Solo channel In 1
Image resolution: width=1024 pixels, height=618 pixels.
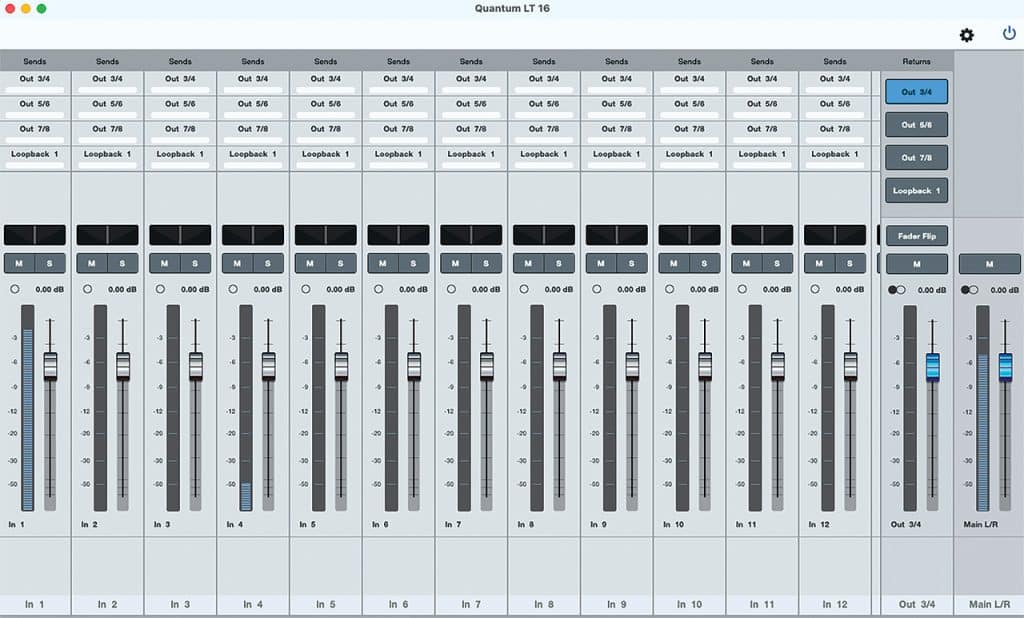(50, 263)
